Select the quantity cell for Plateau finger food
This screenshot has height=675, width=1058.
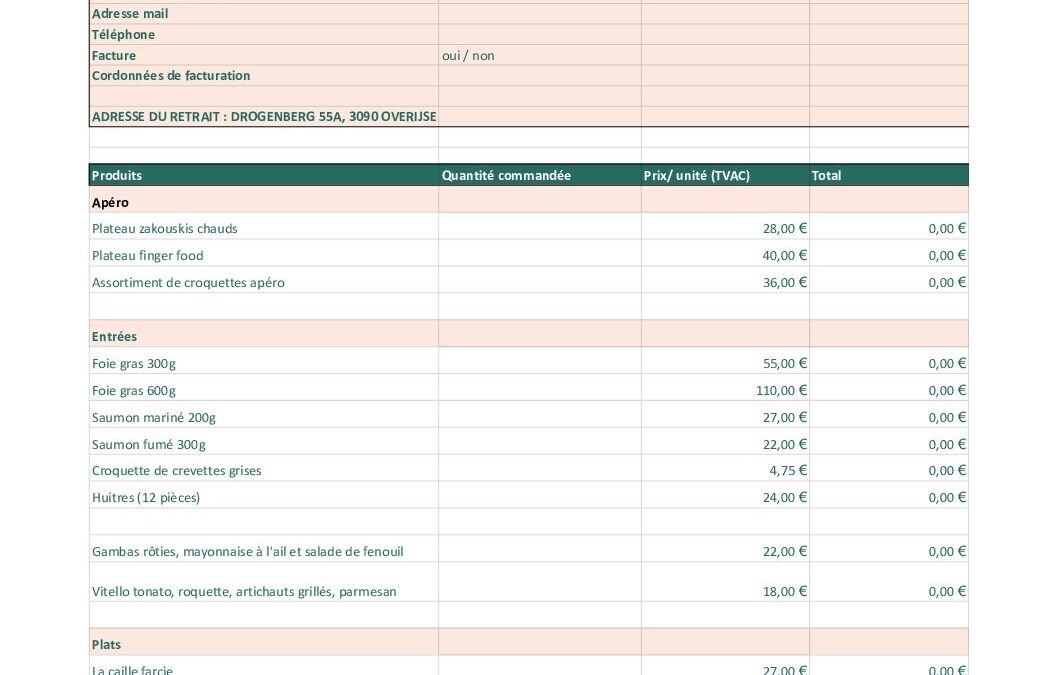click(539, 255)
